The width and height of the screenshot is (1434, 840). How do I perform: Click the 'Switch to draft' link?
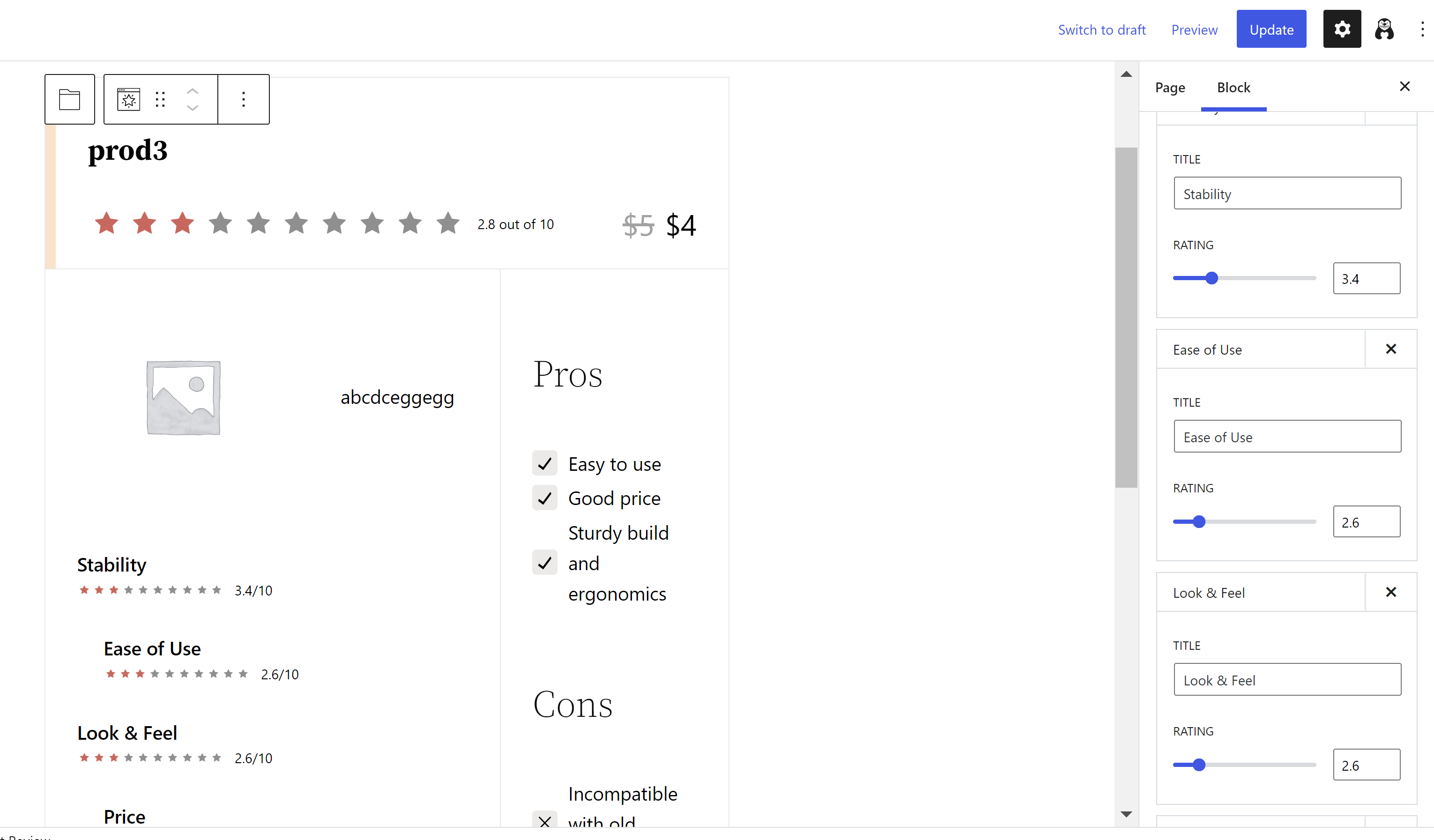pos(1102,29)
